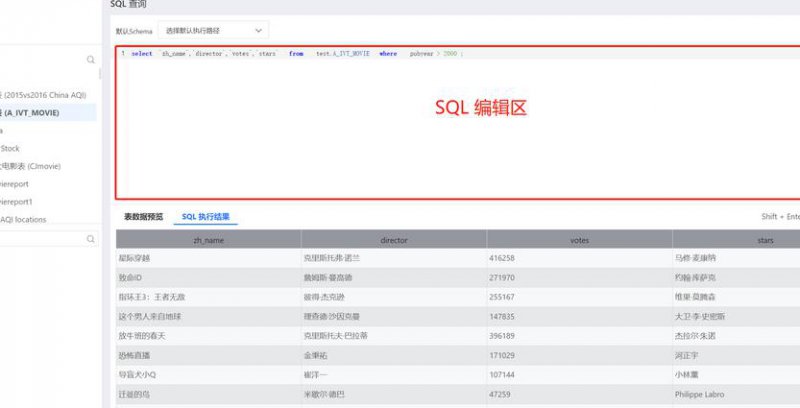Click the select statement line in the SQL editor
This screenshot has width=800, height=408.
click(x=297, y=53)
